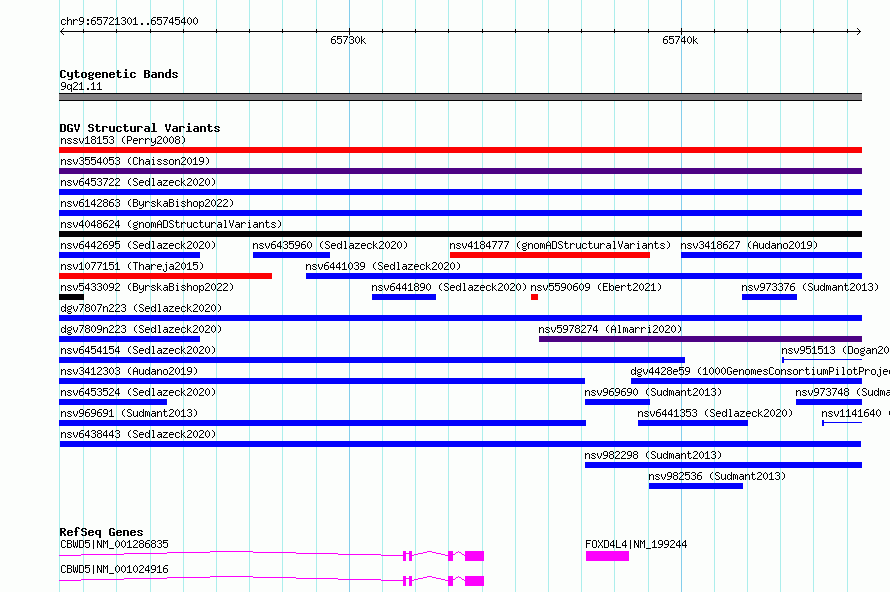Open gene CBWD5|NM_001286835 label
Screen dimensions: 890x592
coord(114,544)
